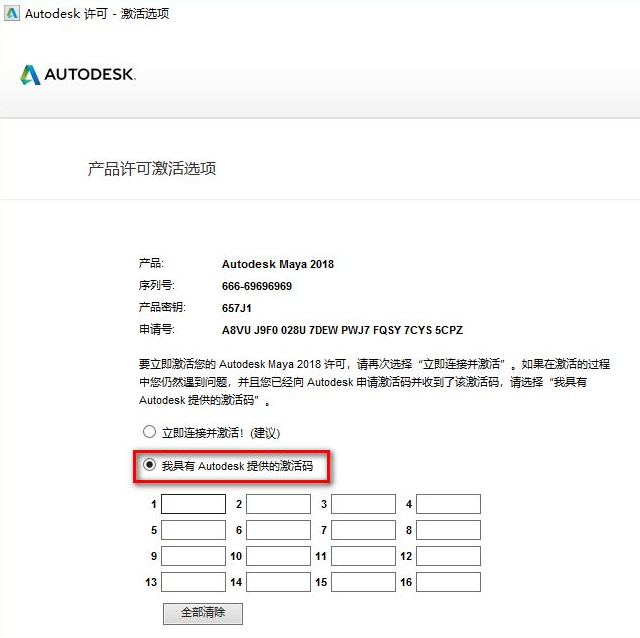Click into activation code box 8
This screenshot has width=640, height=638.
click(x=448, y=530)
